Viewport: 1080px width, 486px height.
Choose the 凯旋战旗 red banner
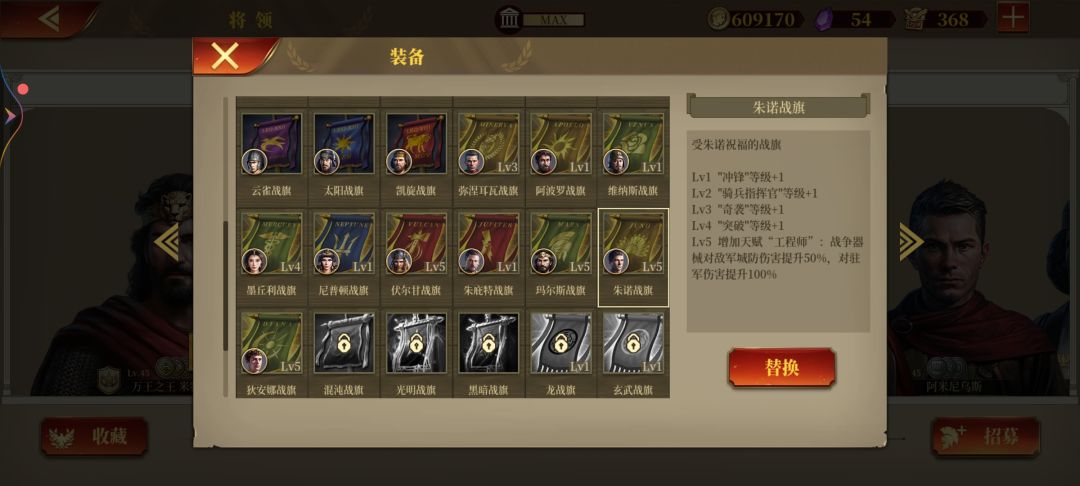[x=416, y=144]
